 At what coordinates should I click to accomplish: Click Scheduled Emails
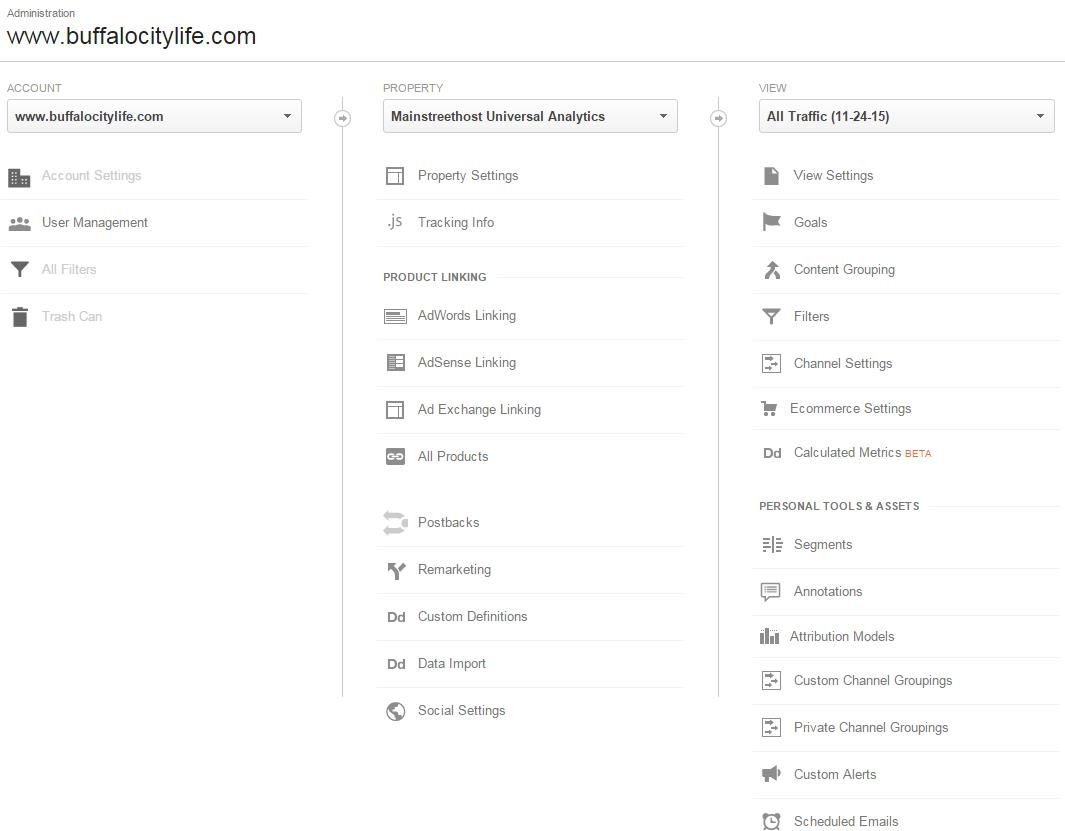[x=845, y=820]
